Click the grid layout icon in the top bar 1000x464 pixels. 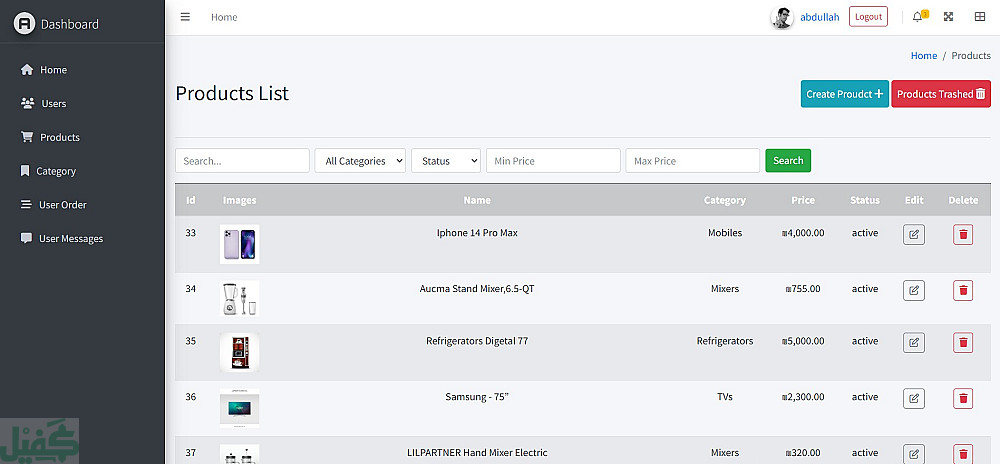pyautogui.click(x=979, y=17)
